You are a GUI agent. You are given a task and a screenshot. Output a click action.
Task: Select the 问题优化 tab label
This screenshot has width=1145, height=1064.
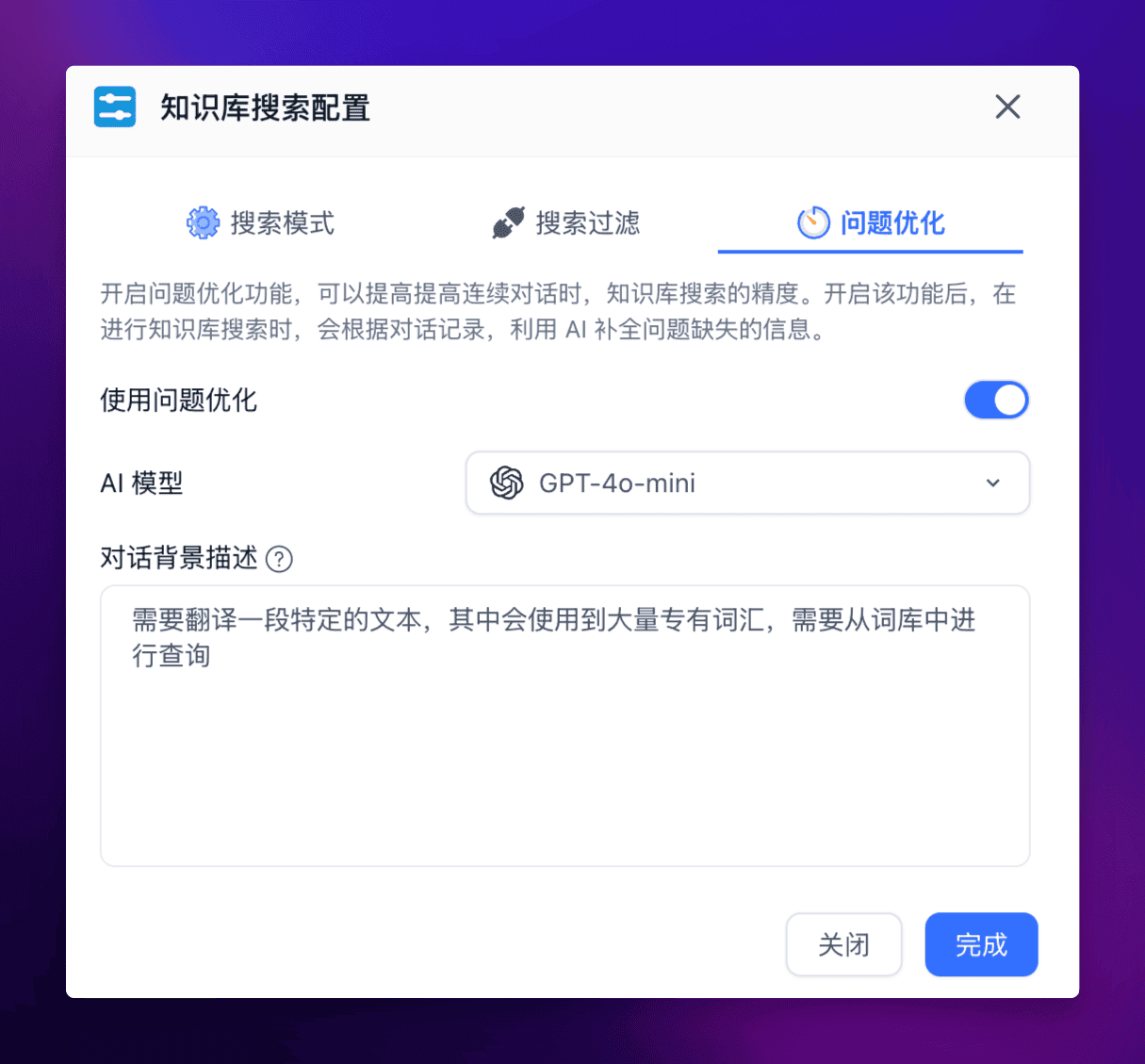click(892, 223)
